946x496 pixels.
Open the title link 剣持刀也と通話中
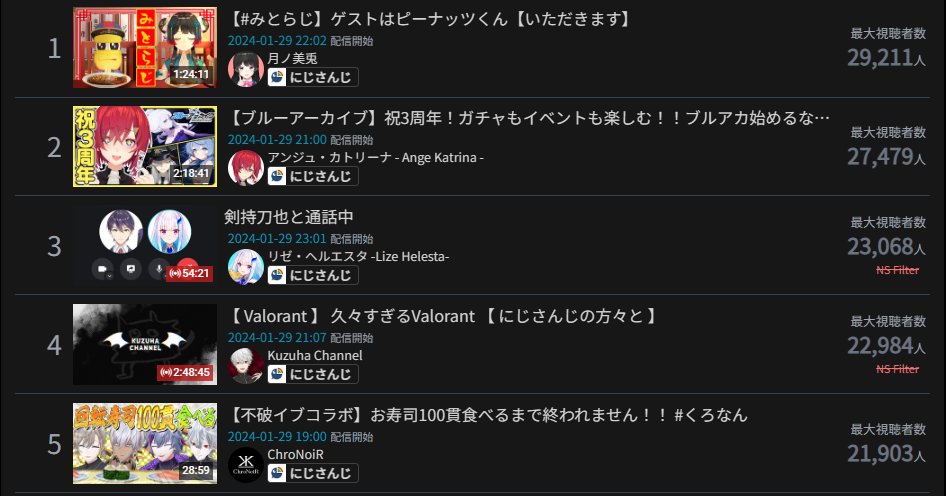[x=289, y=217]
